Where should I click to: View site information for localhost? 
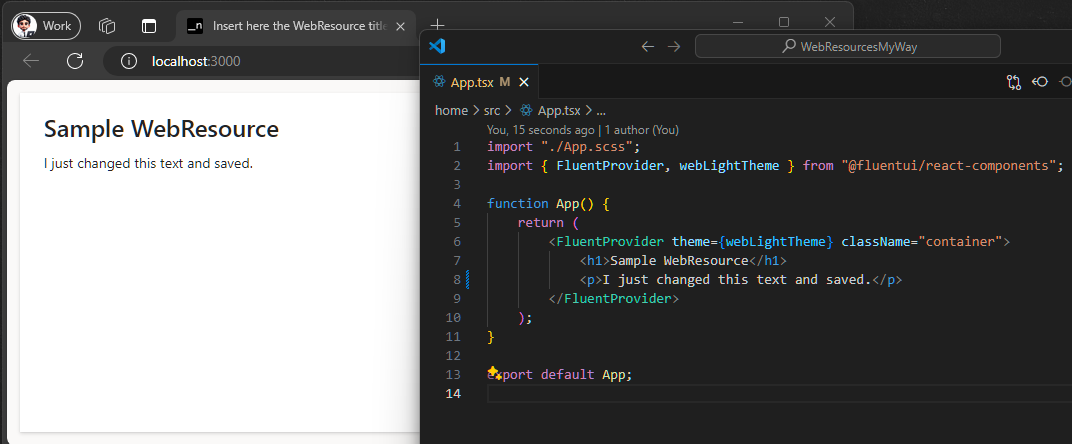[128, 62]
